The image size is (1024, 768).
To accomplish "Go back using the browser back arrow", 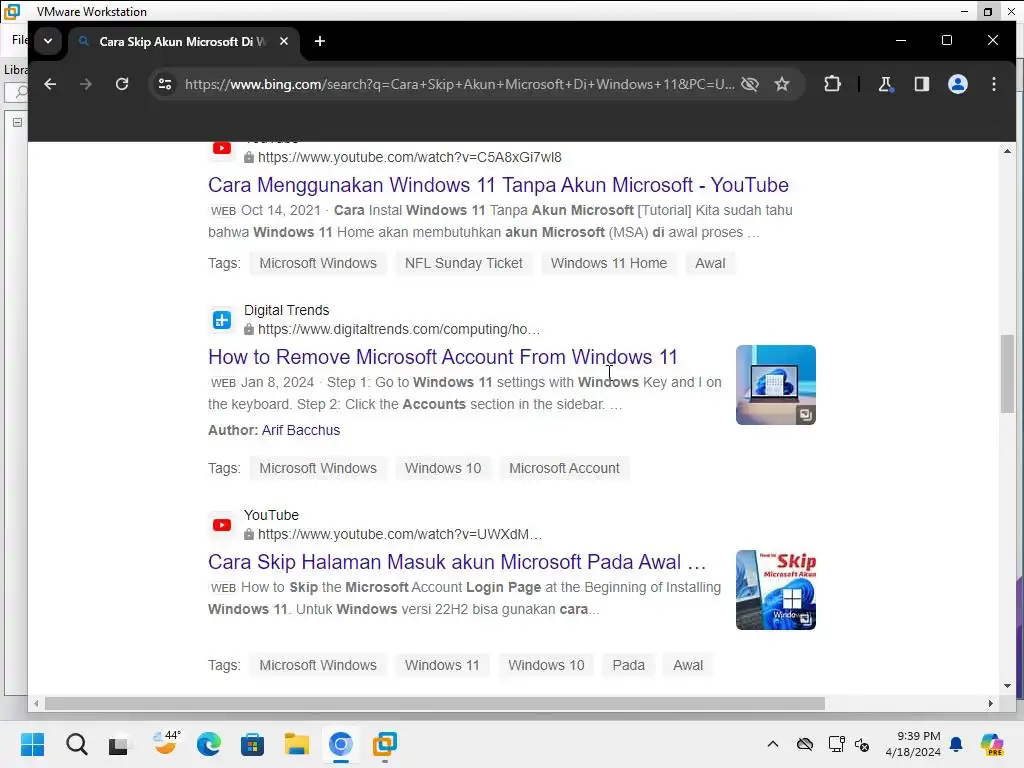I will (50, 84).
